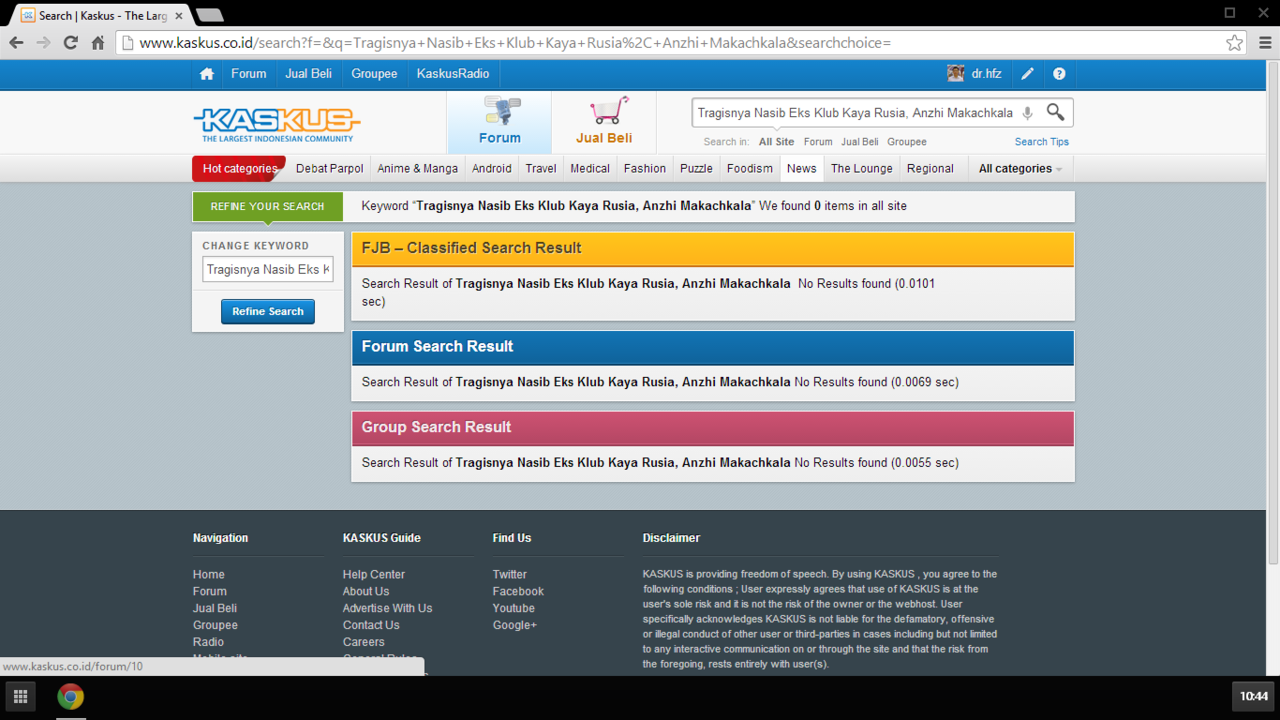The image size is (1280, 720).
Task: Open KaskusRadio in the top bar
Action: point(453,74)
